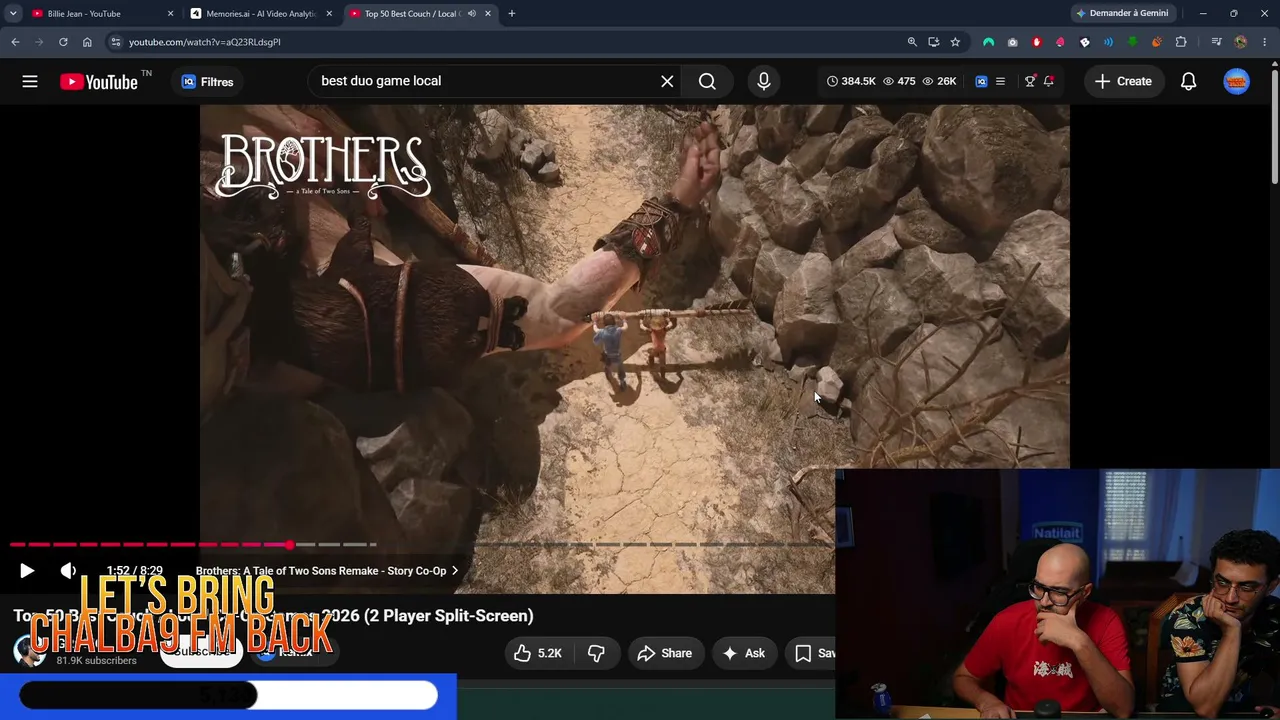Clear the search query with the X
The image size is (1280, 720).
click(x=667, y=81)
